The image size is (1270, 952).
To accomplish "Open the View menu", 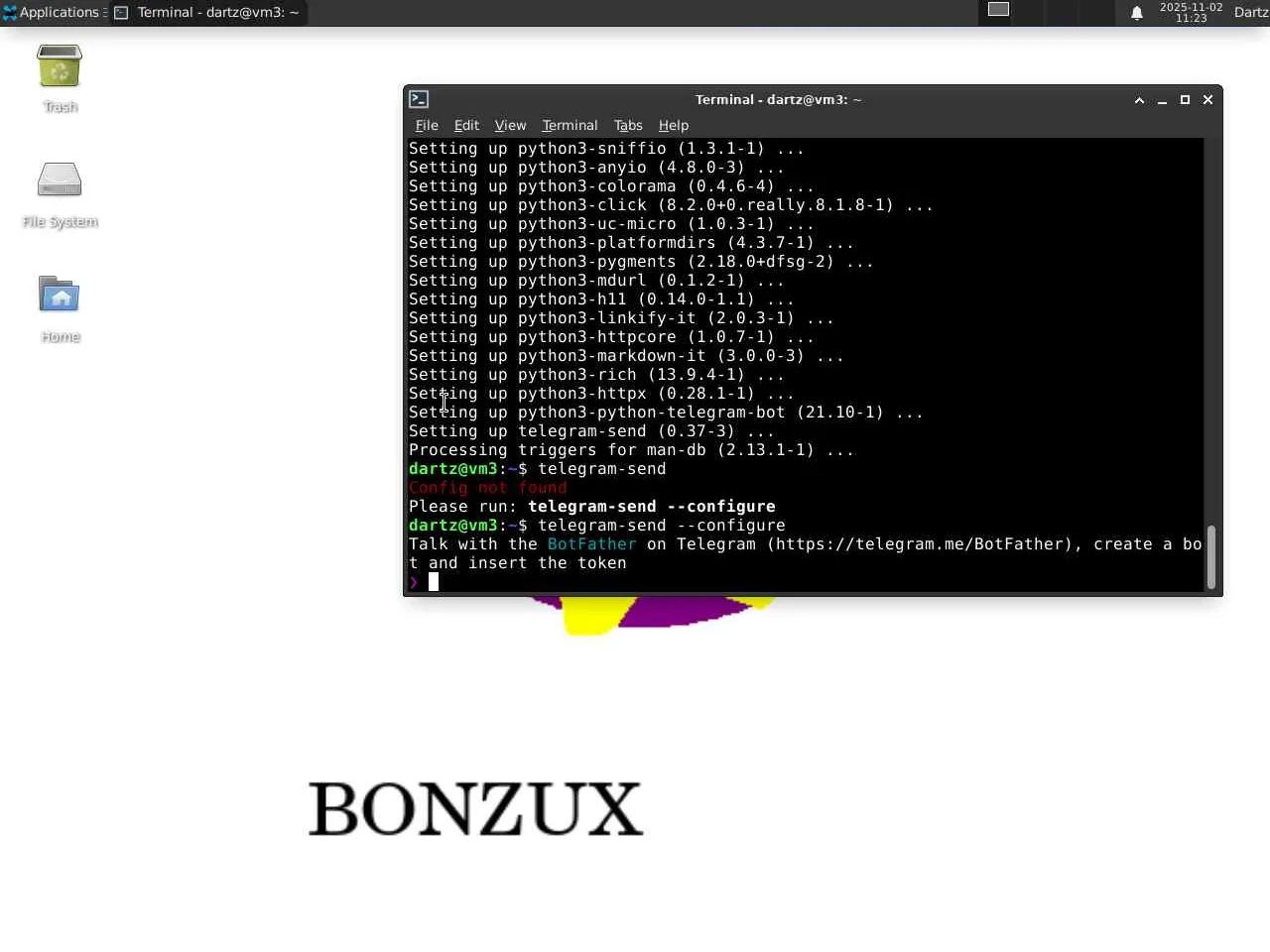I will point(510,125).
